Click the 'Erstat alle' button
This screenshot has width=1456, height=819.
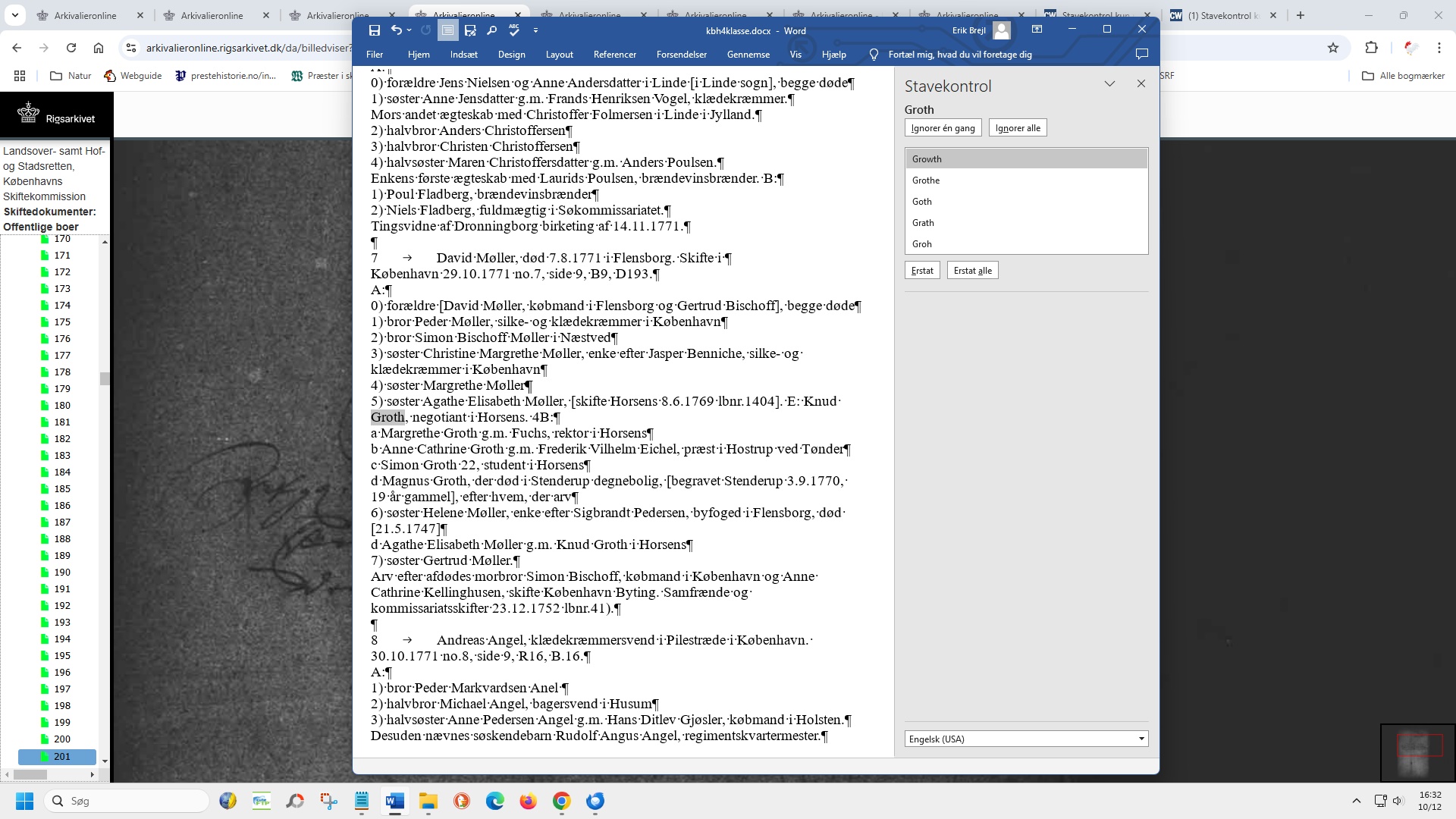coord(972,271)
